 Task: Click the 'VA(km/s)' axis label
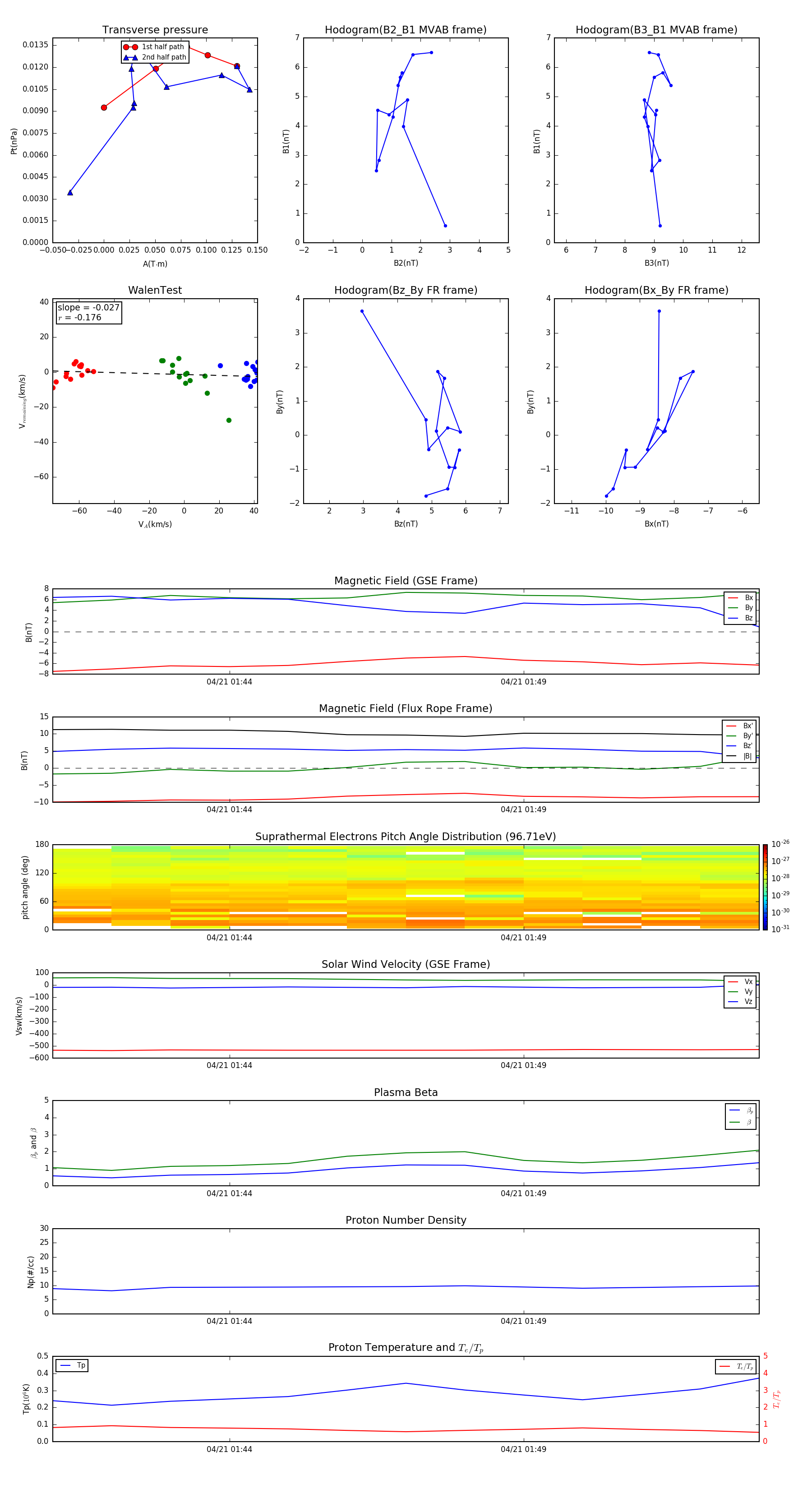[x=155, y=524]
